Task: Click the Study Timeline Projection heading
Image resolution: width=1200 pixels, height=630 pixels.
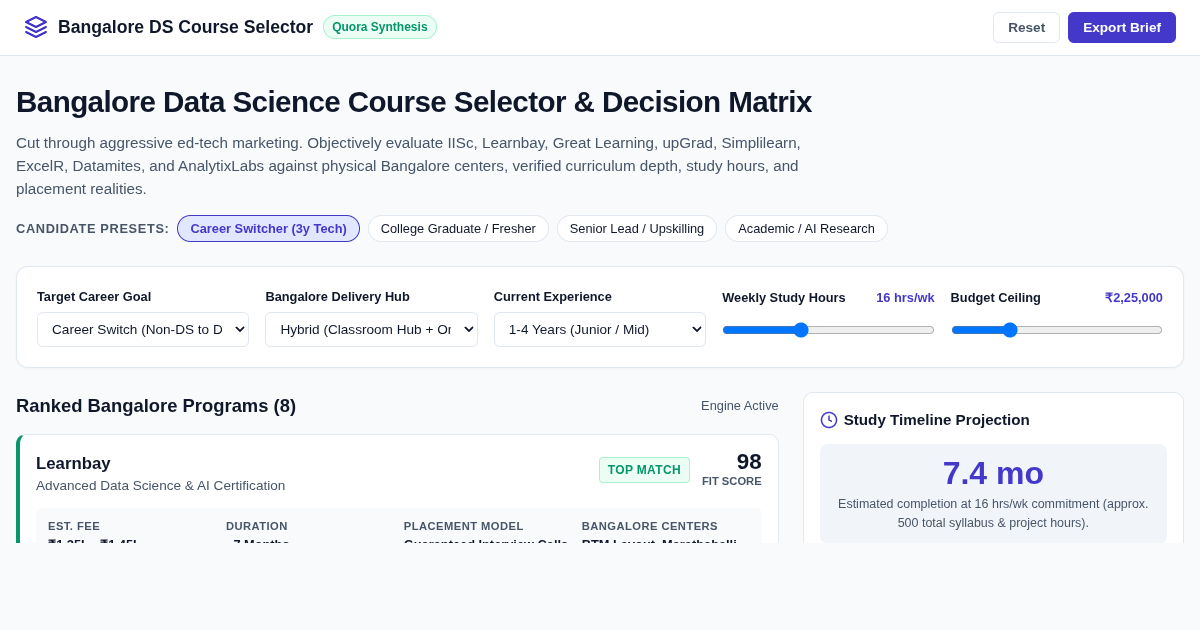Action: [x=936, y=420]
